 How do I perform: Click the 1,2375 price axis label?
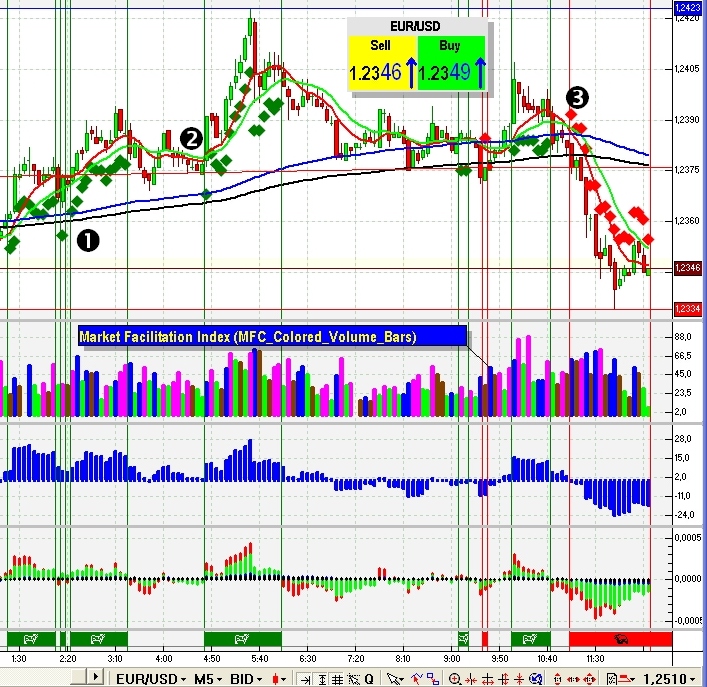click(687, 169)
